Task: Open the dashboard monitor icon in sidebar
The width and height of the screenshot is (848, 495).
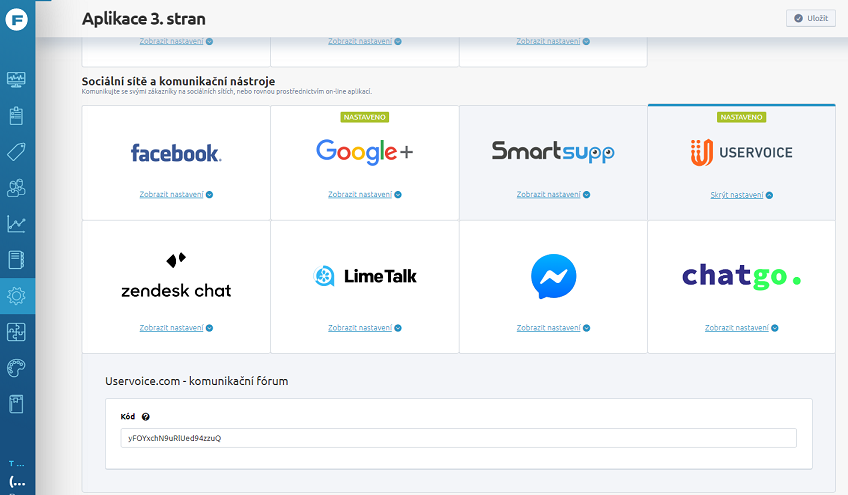Action: (16, 80)
